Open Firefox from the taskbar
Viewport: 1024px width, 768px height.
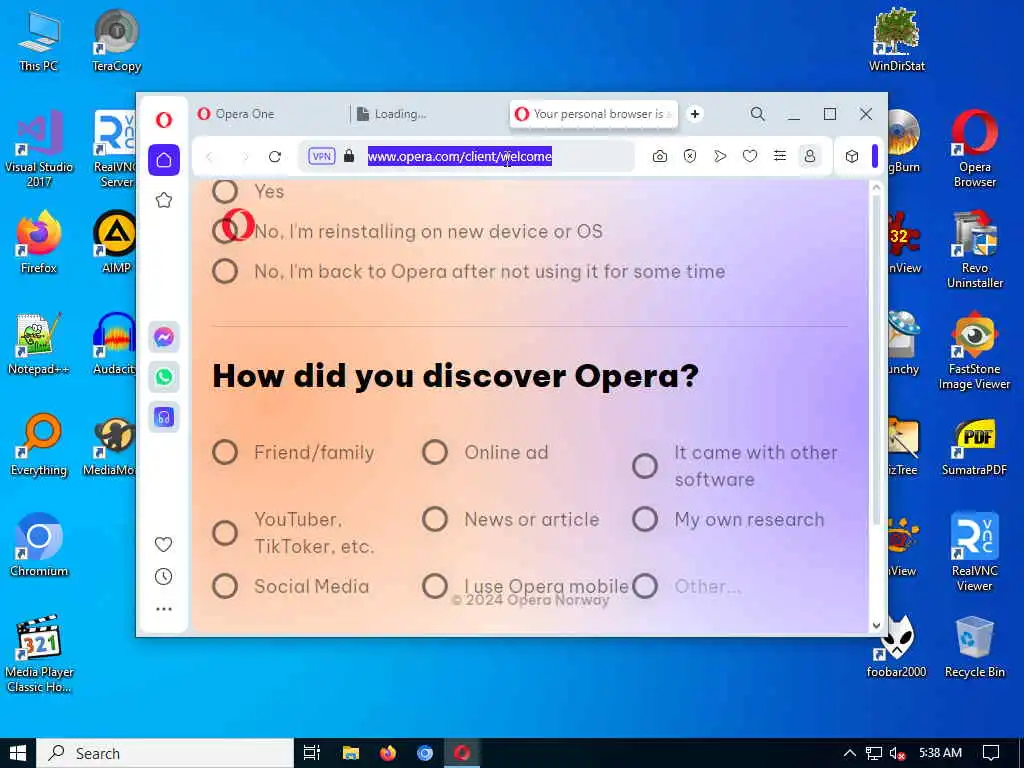pyautogui.click(x=388, y=753)
